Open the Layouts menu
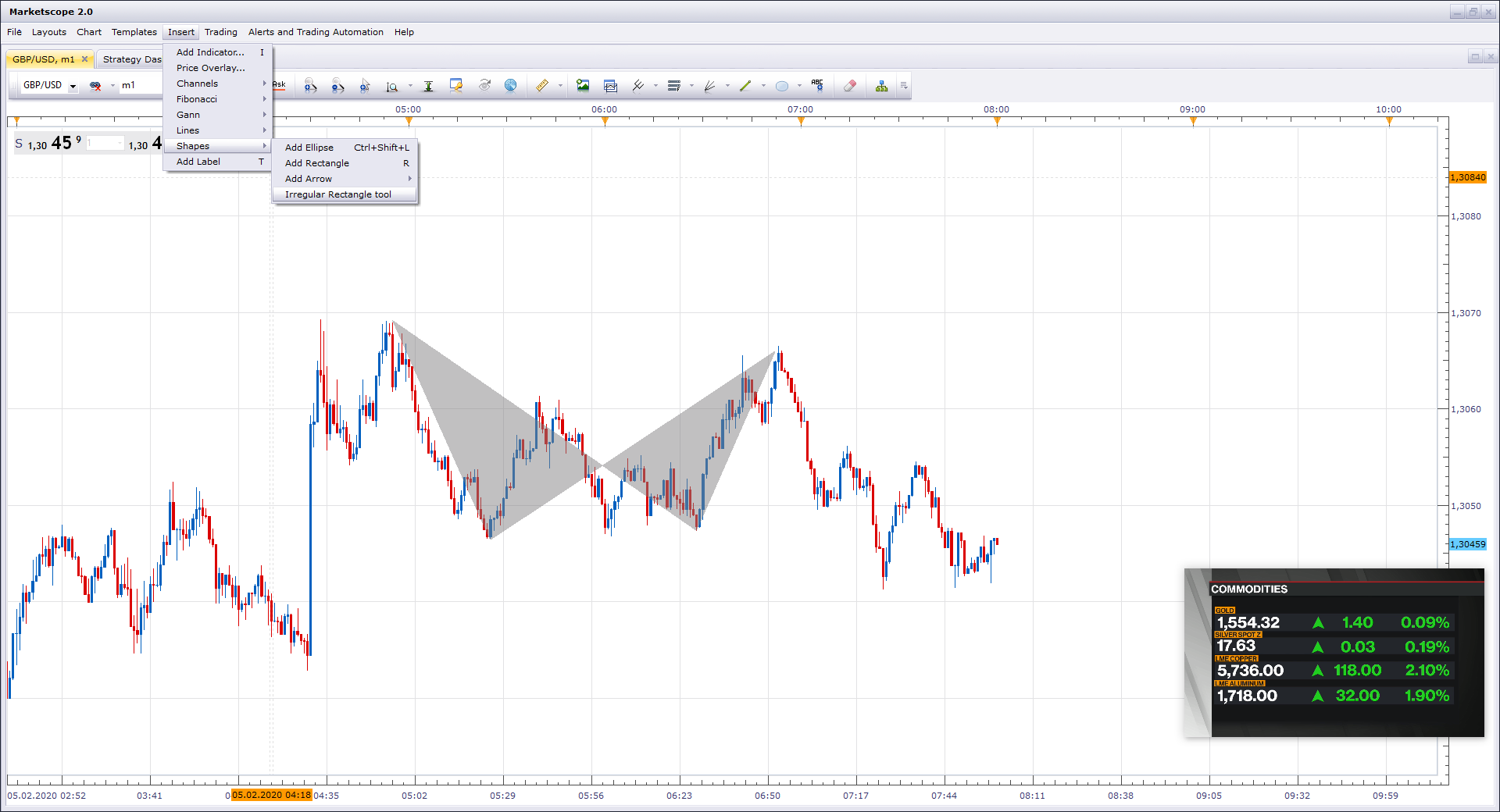Image resolution: width=1500 pixels, height=812 pixels. coord(48,32)
